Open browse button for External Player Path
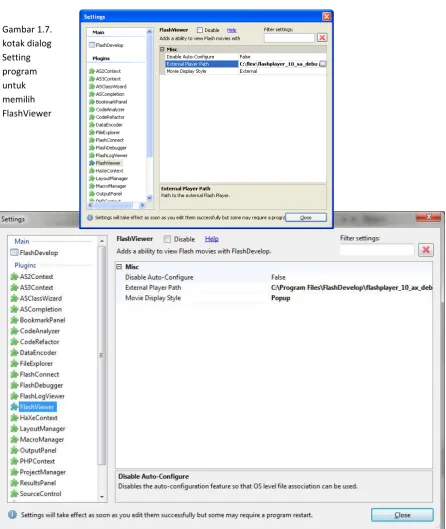This screenshot has width=446, height=529. click(x=323, y=64)
